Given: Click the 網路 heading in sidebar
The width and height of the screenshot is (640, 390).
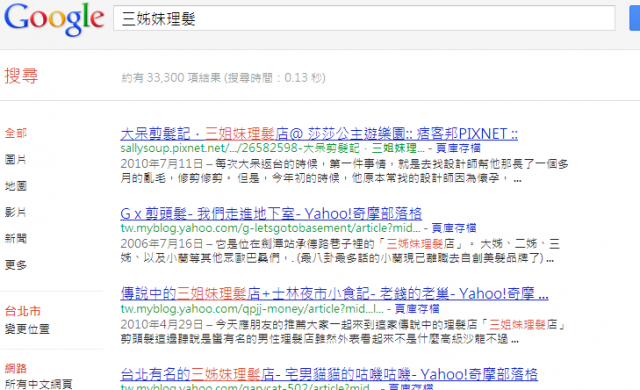Looking at the screenshot, I should point(16,368).
